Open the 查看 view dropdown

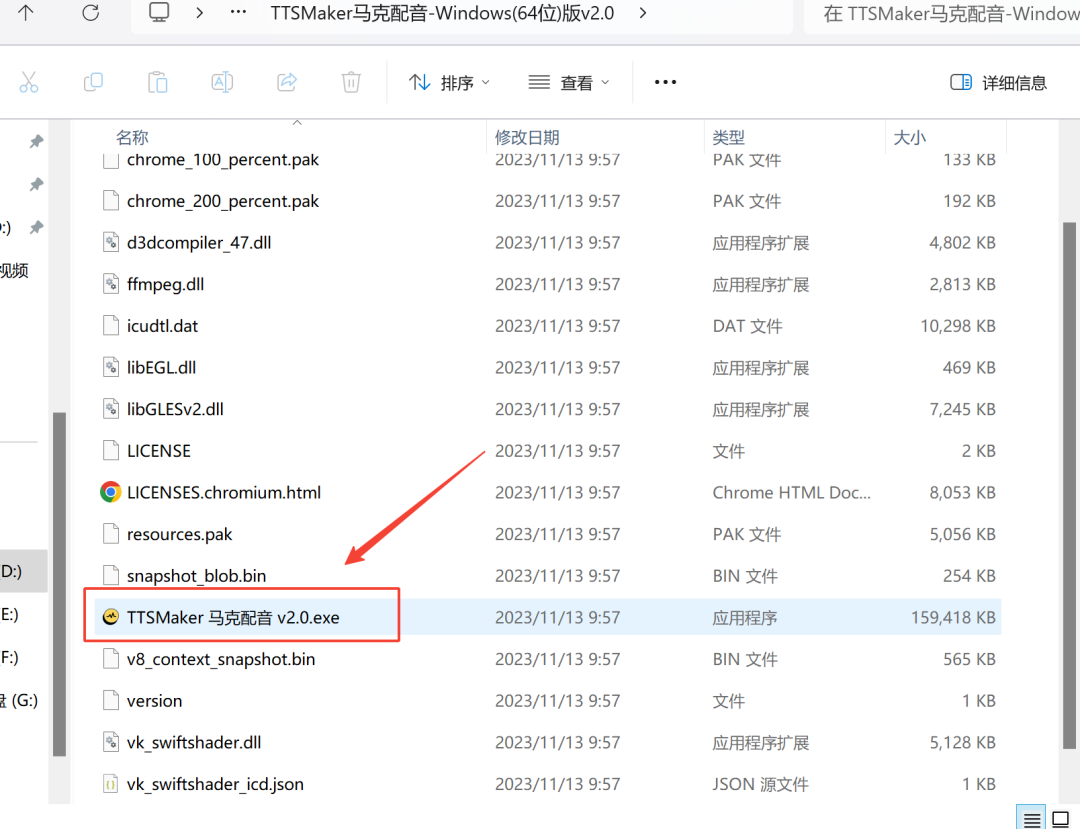click(569, 83)
